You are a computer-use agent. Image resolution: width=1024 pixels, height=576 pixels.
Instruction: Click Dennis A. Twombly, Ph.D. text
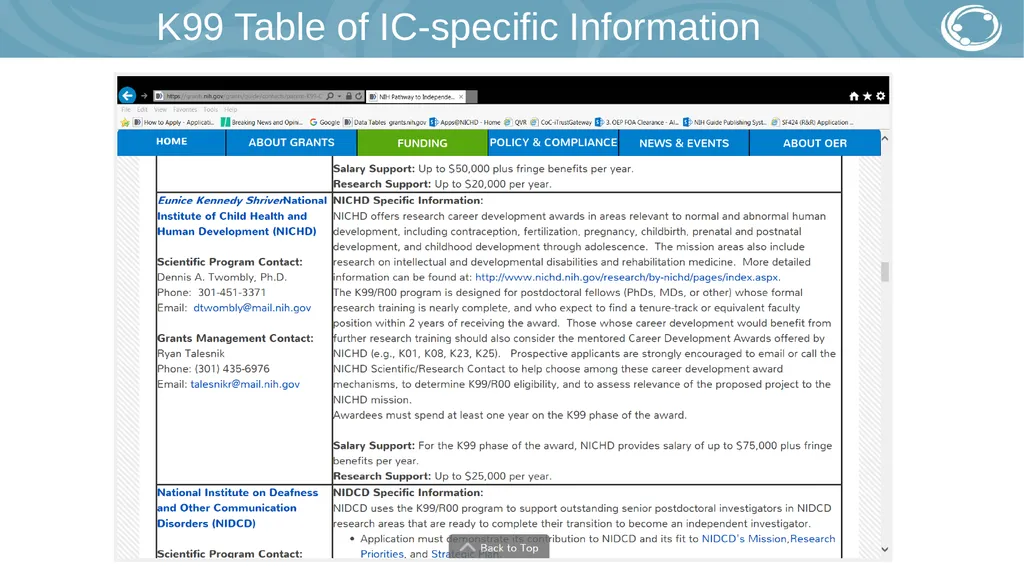(222, 277)
